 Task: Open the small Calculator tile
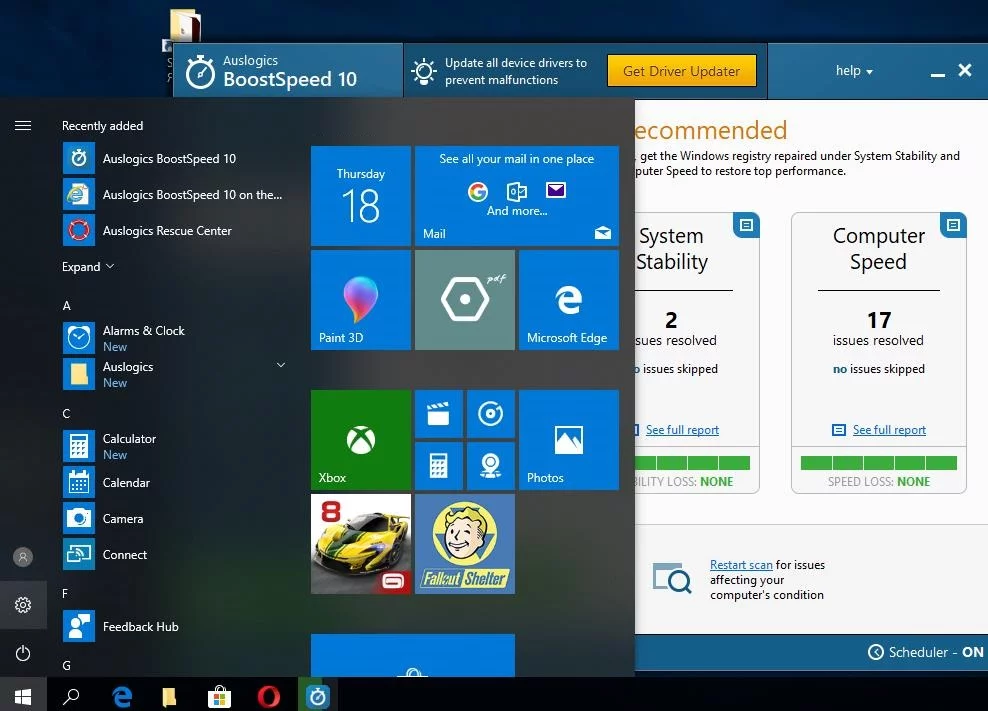pos(438,466)
